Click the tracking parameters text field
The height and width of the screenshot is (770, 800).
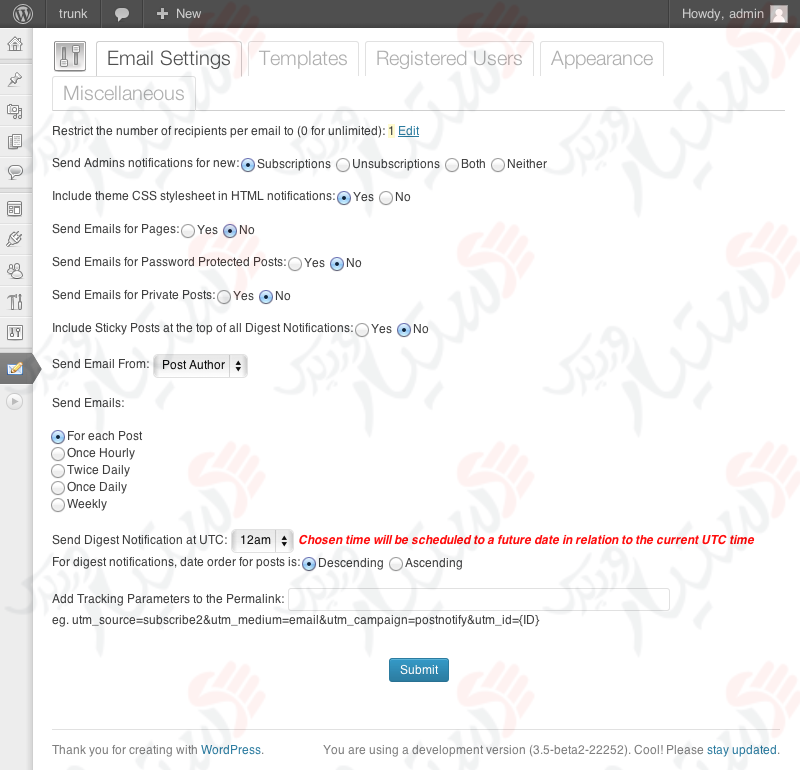point(478,599)
